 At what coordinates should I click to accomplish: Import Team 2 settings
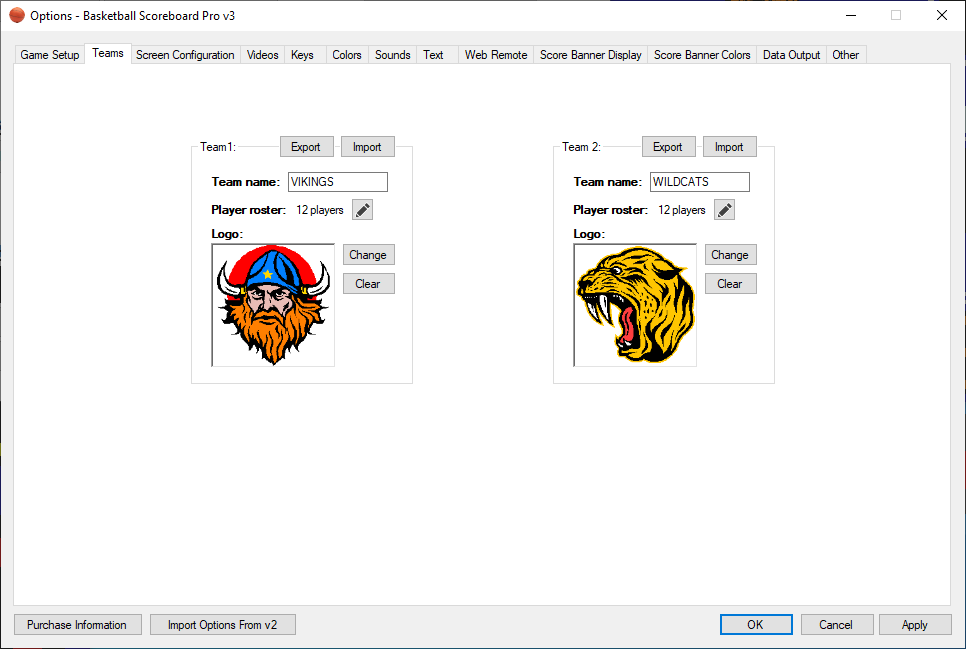coord(729,147)
